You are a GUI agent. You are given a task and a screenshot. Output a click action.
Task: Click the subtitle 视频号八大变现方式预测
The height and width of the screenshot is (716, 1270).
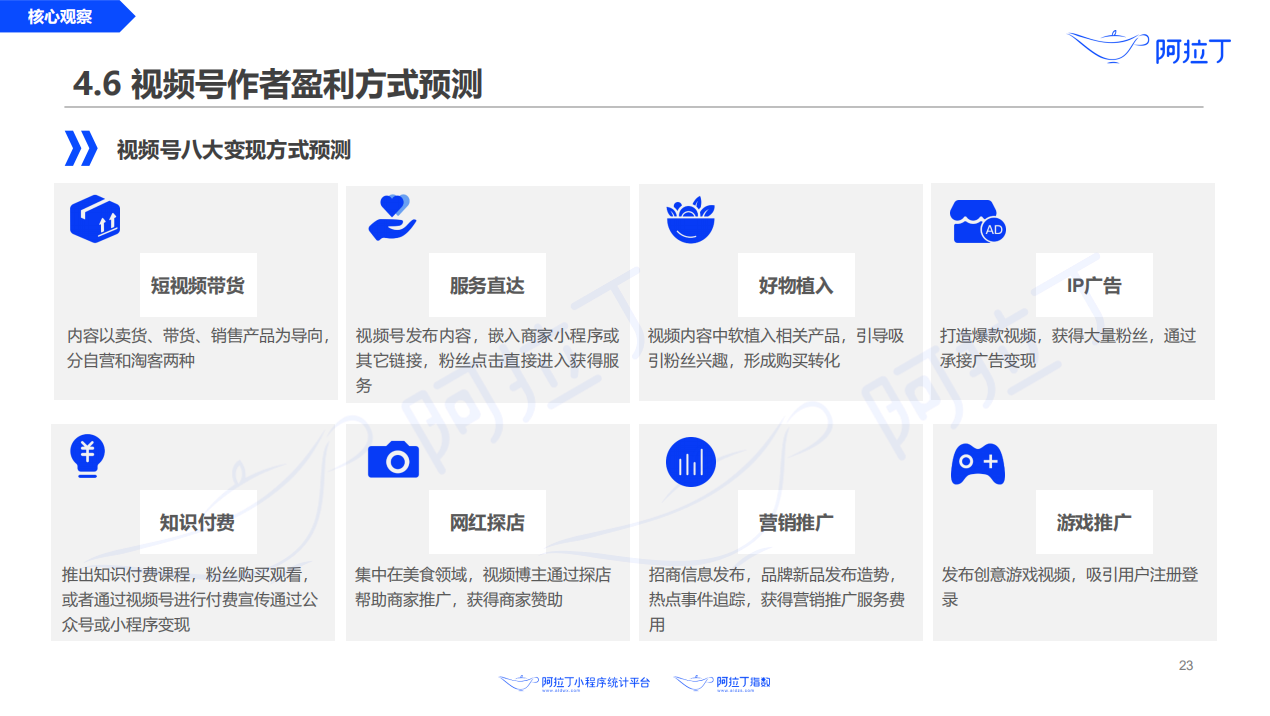tap(233, 150)
